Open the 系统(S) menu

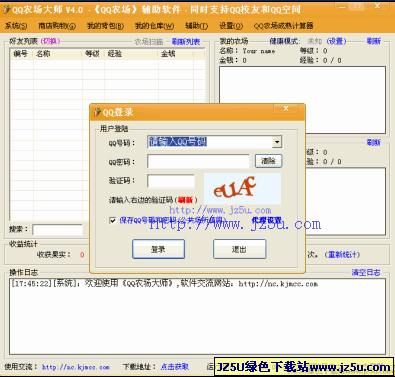tap(16, 26)
